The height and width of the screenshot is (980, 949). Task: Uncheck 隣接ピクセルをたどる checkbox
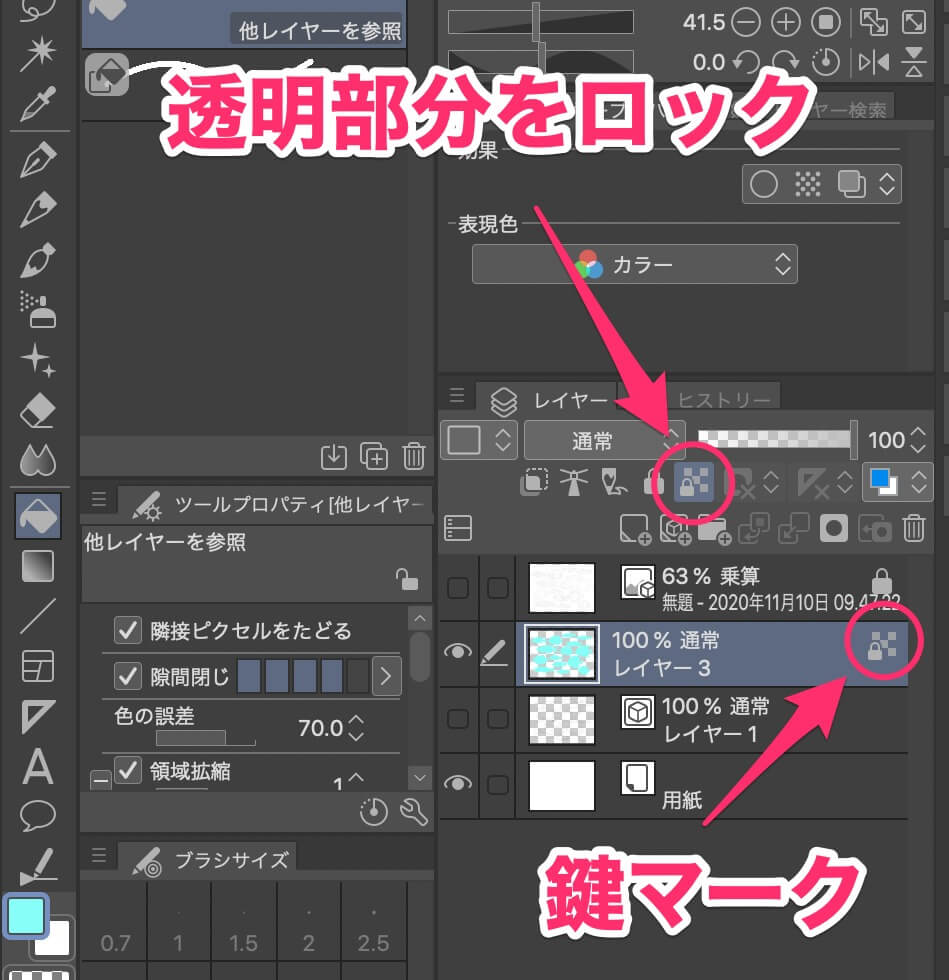(128, 631)
